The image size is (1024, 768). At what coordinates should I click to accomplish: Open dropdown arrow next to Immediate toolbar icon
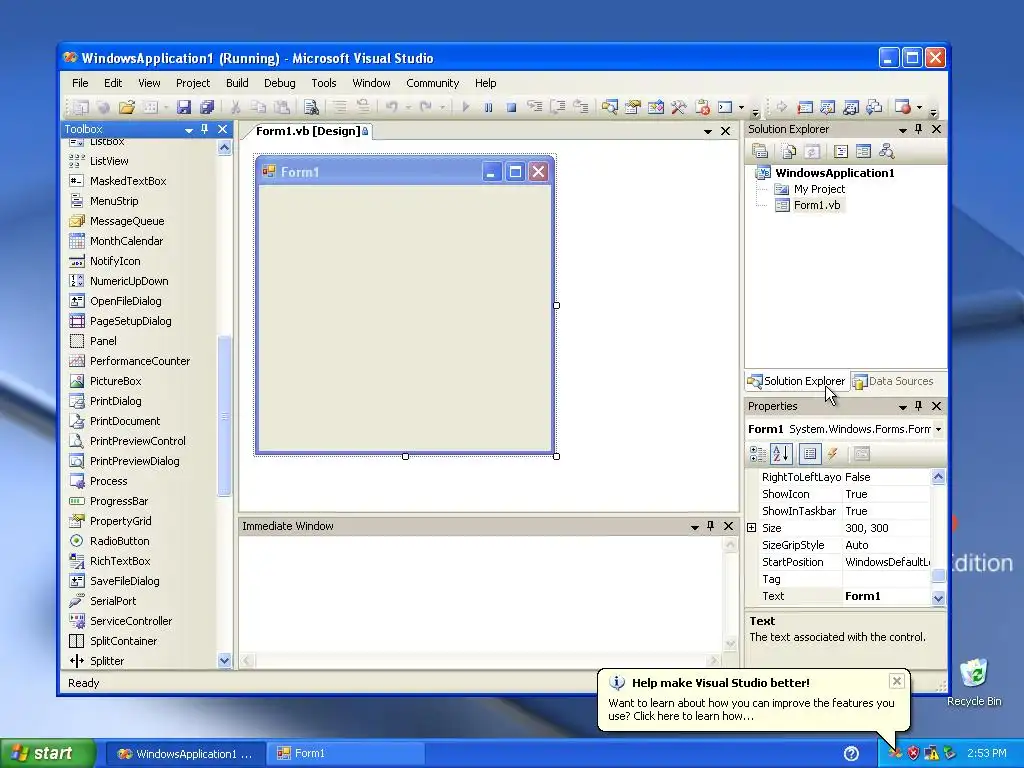coord(741,107)
